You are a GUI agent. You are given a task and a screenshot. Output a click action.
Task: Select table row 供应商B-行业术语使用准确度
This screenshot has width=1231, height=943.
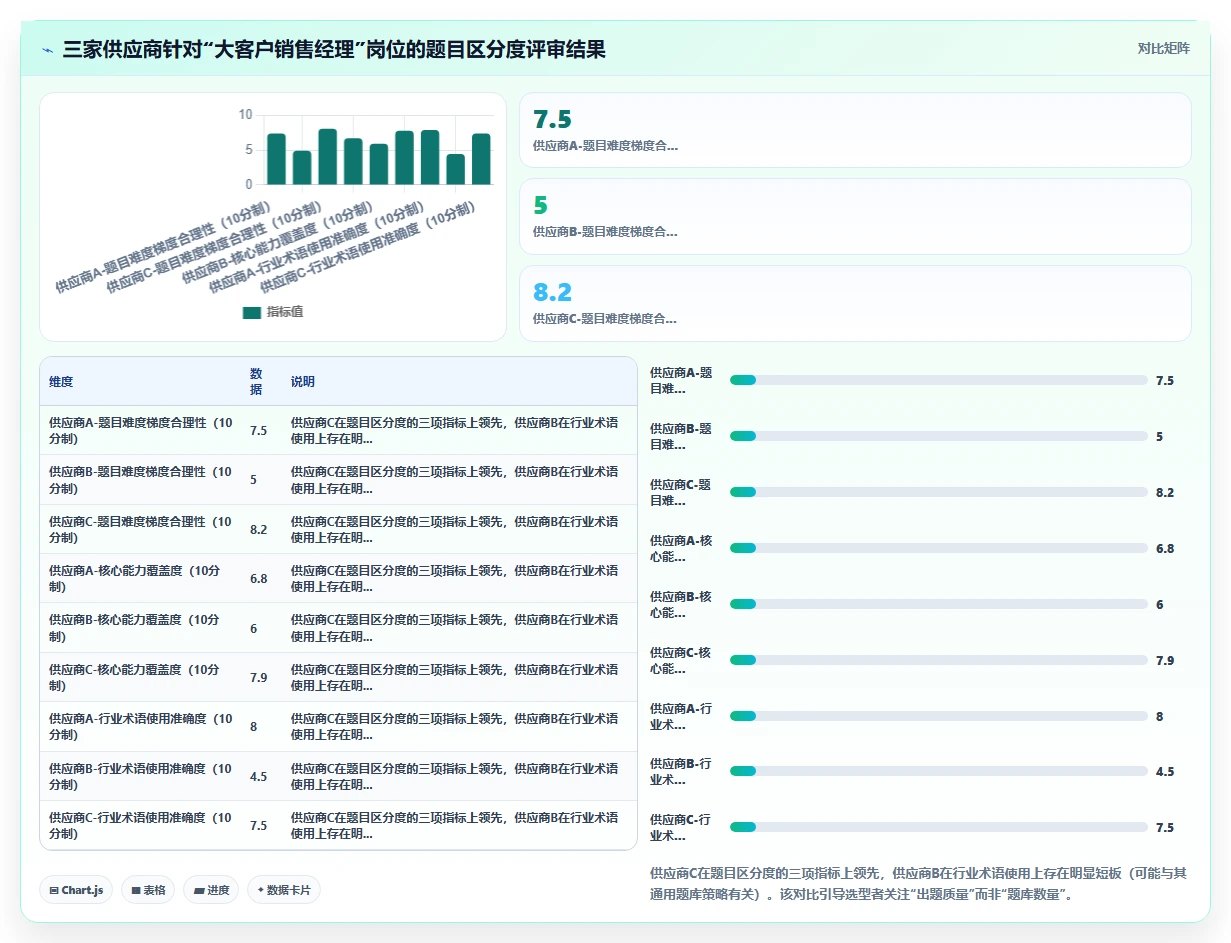click(x=338, y=776)
